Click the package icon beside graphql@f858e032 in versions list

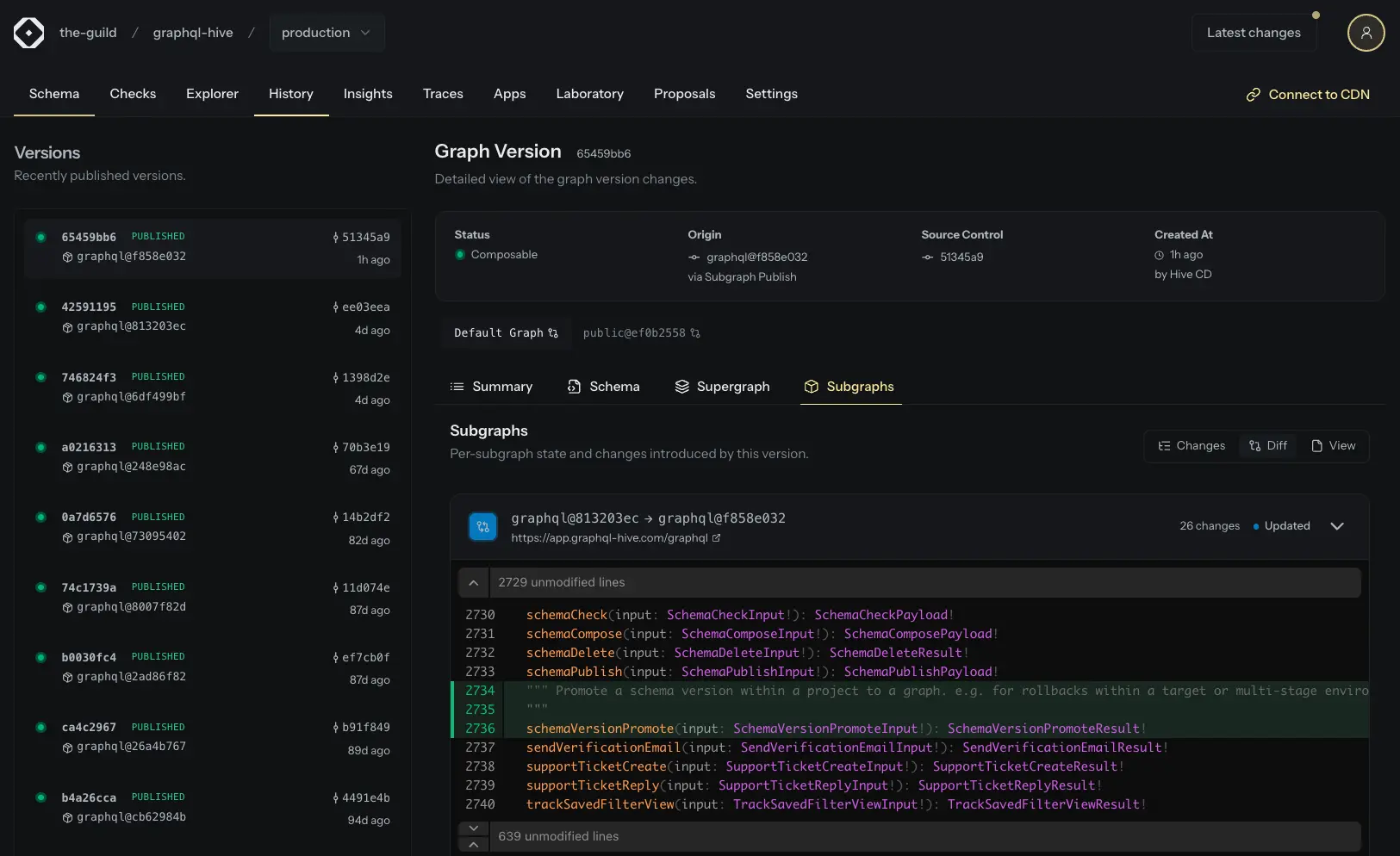67,257
